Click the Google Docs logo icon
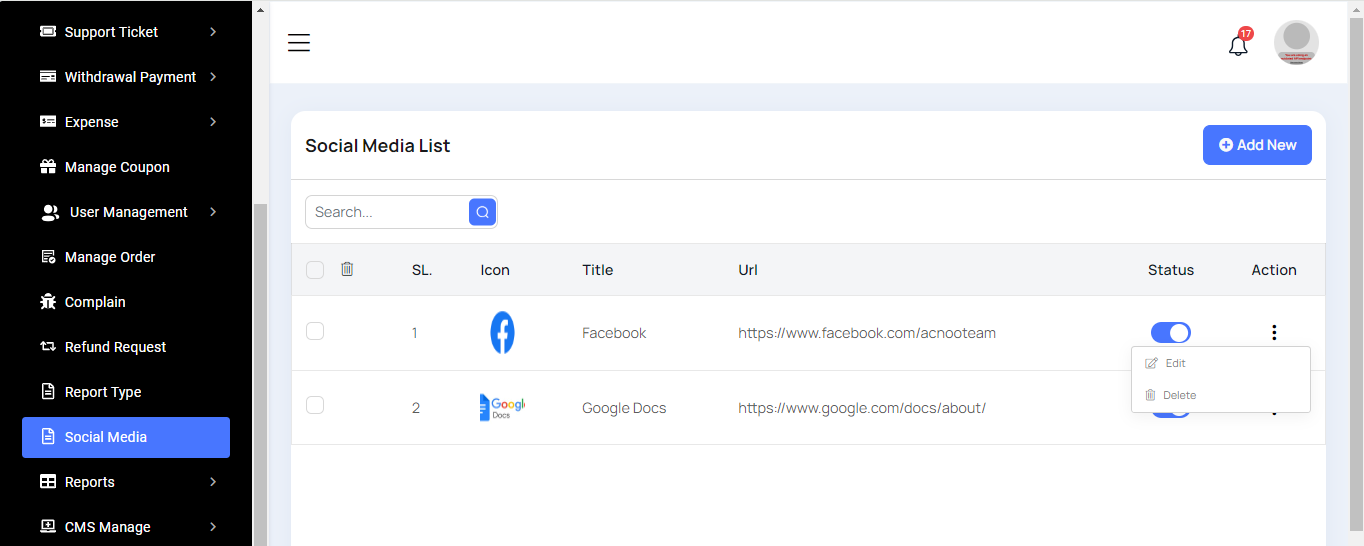1364x546 pixels. coord(502,407)
